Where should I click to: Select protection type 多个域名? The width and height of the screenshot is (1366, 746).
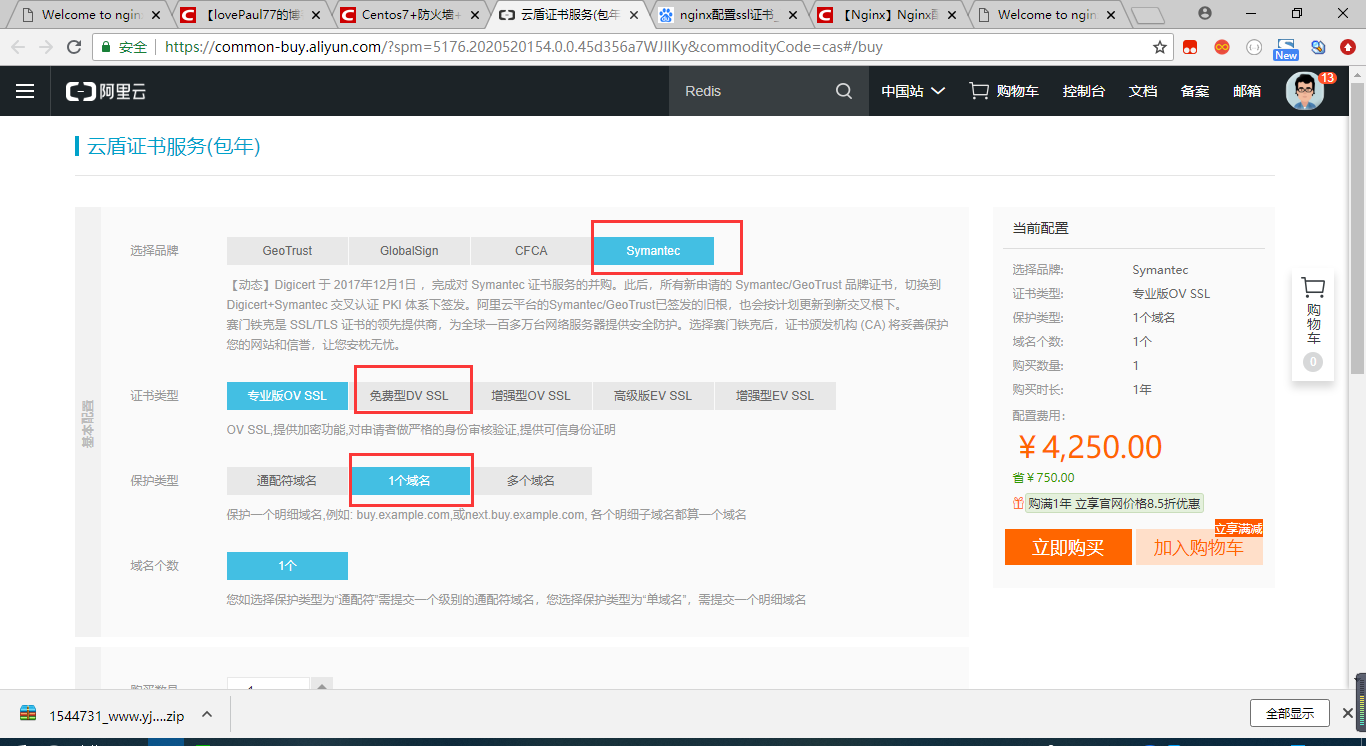tap(531, 481)
